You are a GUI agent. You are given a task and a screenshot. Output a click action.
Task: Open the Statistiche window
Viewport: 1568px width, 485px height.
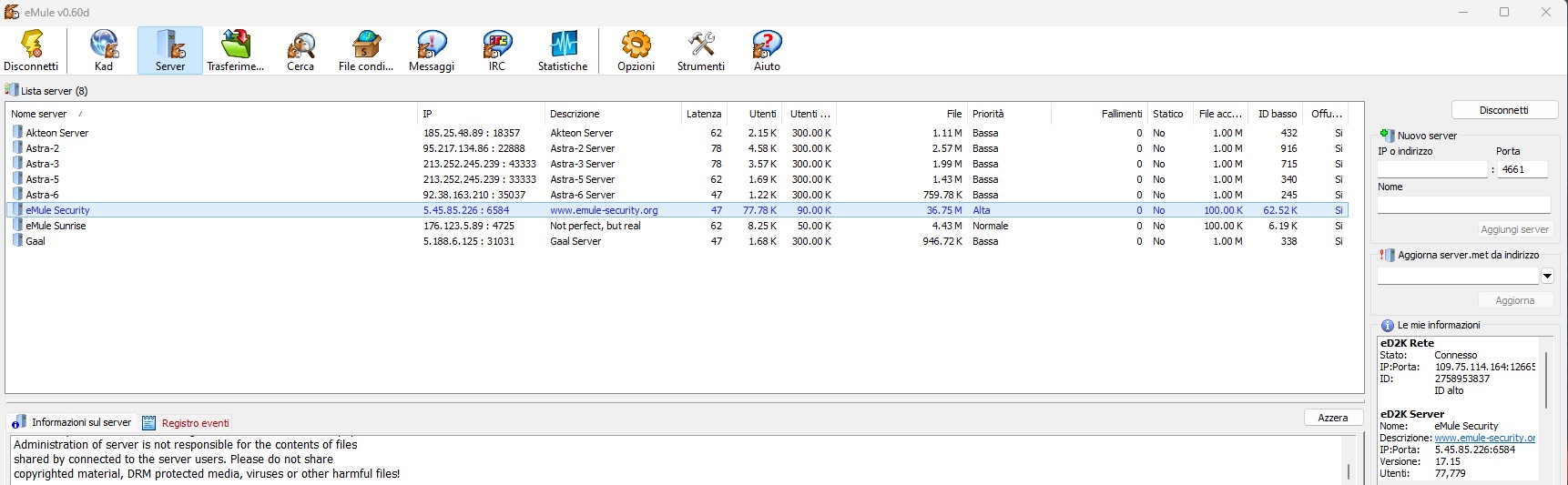[x=563, y=51]
